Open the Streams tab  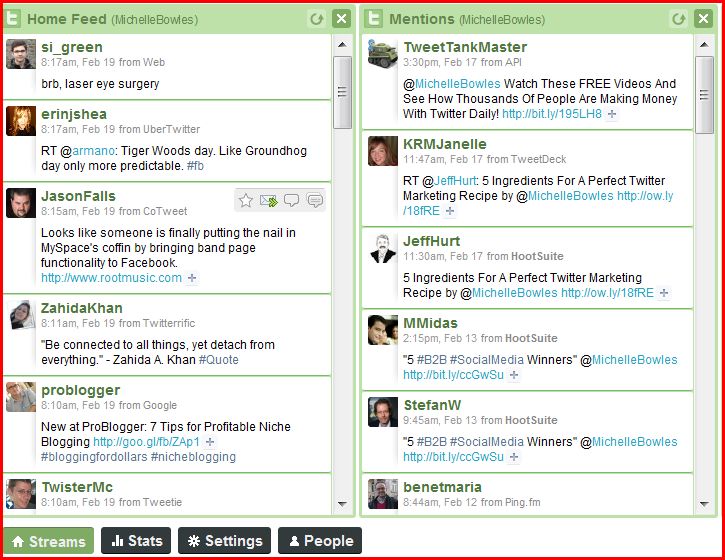pyautogui.click(x=49, y=541)
